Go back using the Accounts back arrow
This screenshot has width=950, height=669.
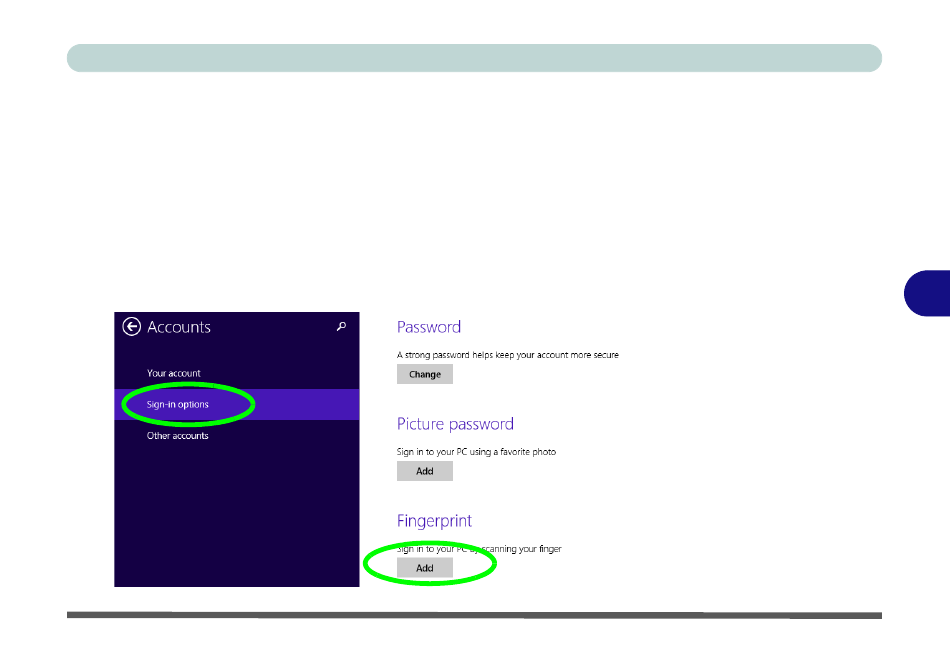[131, 327]
